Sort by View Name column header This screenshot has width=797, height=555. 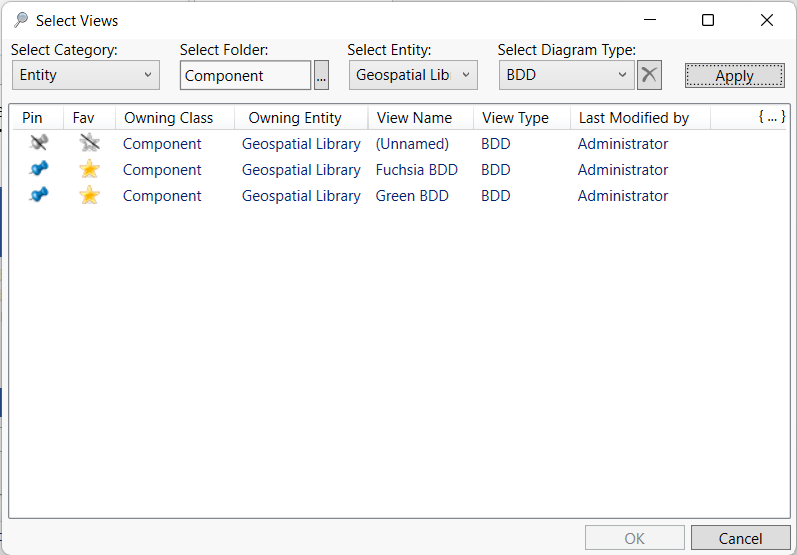[x=414, y=118]
